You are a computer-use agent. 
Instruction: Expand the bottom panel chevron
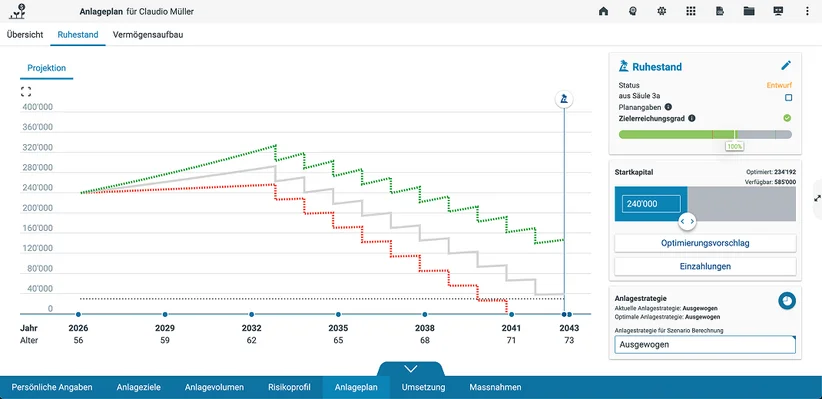click(x=410, y=369)
